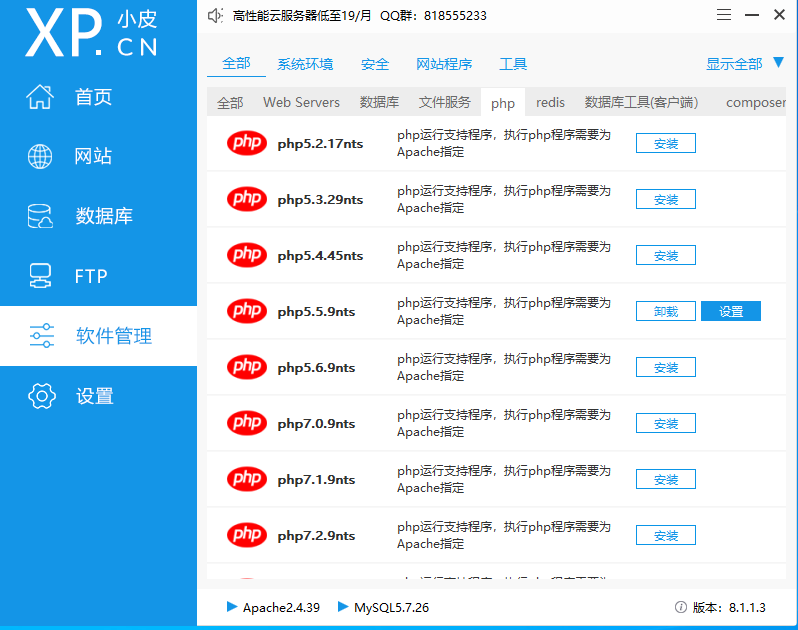Click the MySQL5.7.26 status text

[391, 608]
